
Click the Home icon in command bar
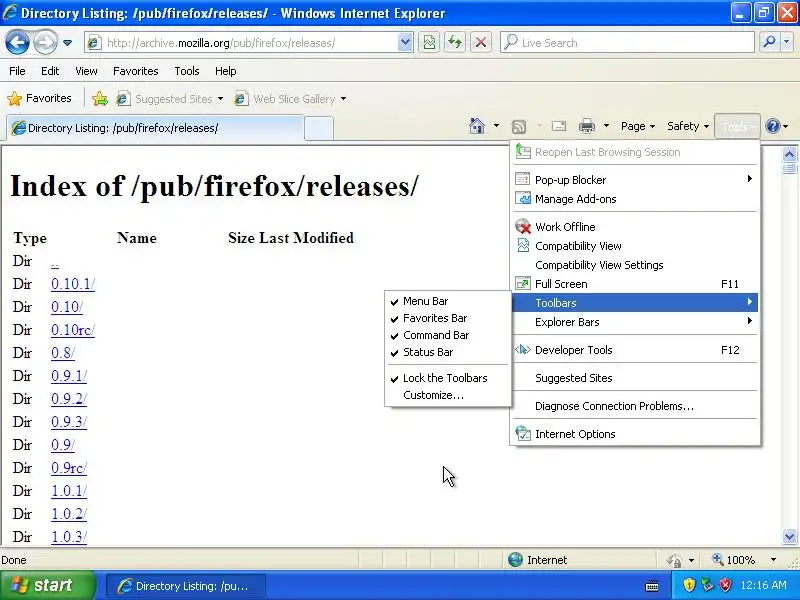point(477,126)
